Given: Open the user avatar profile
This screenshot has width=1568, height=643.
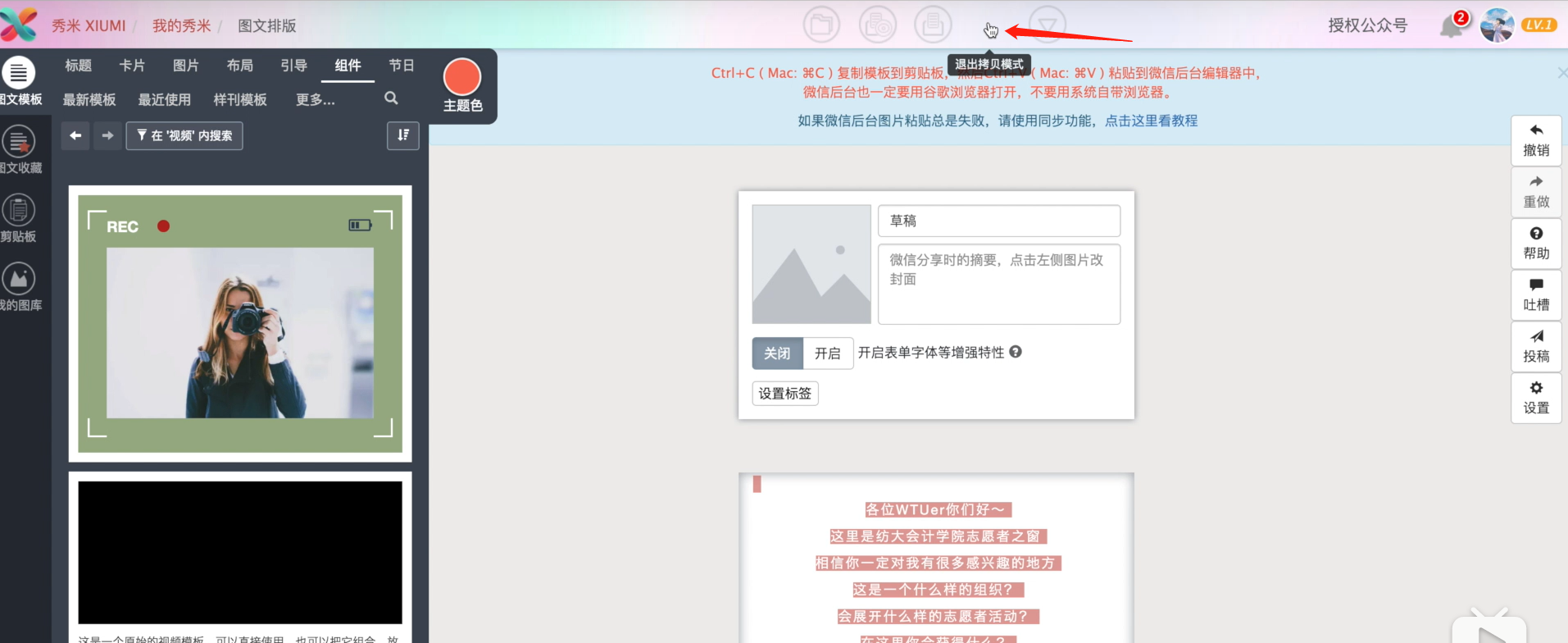Looking at the screenshot, I should pyautogui.click(x=1498, y=25).
